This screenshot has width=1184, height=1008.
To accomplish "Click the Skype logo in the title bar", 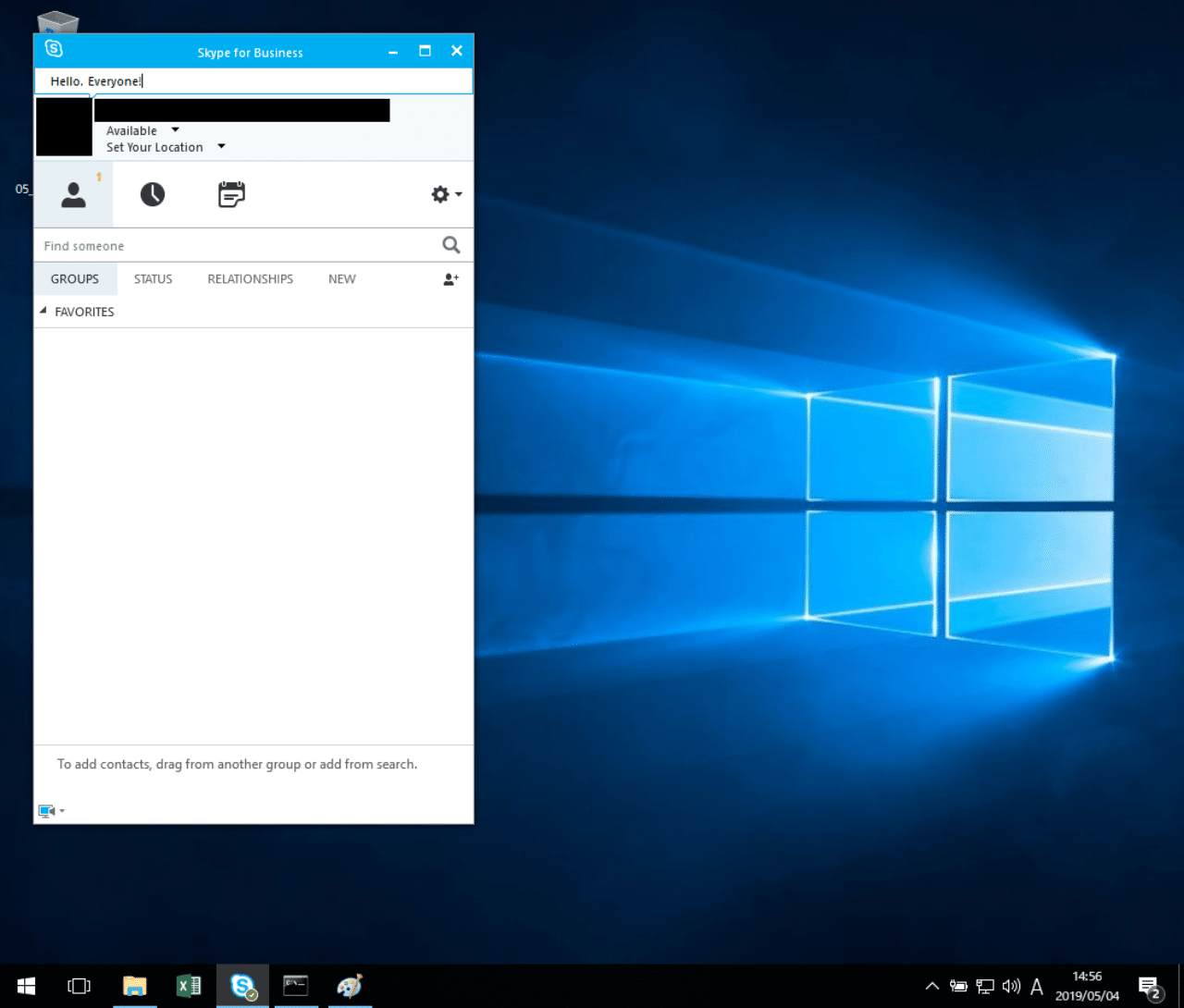I will click(x=54, y=49).
